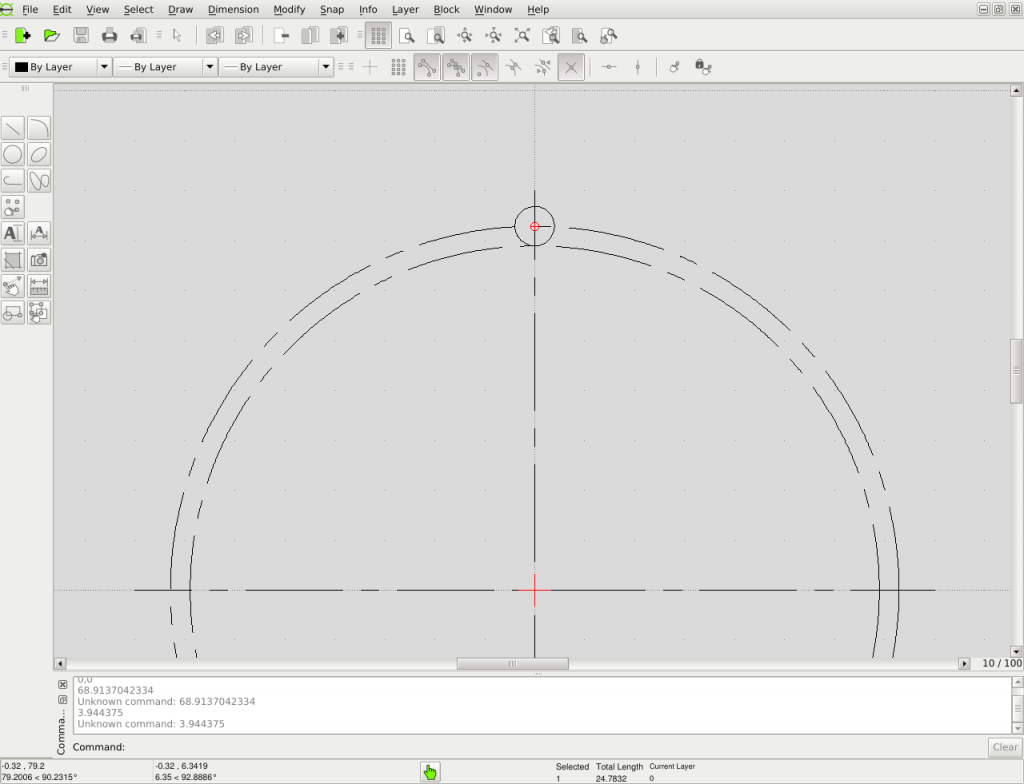The image size is (1024, 784).
Task: Toggle the grid display button
Action: (378, 35)
